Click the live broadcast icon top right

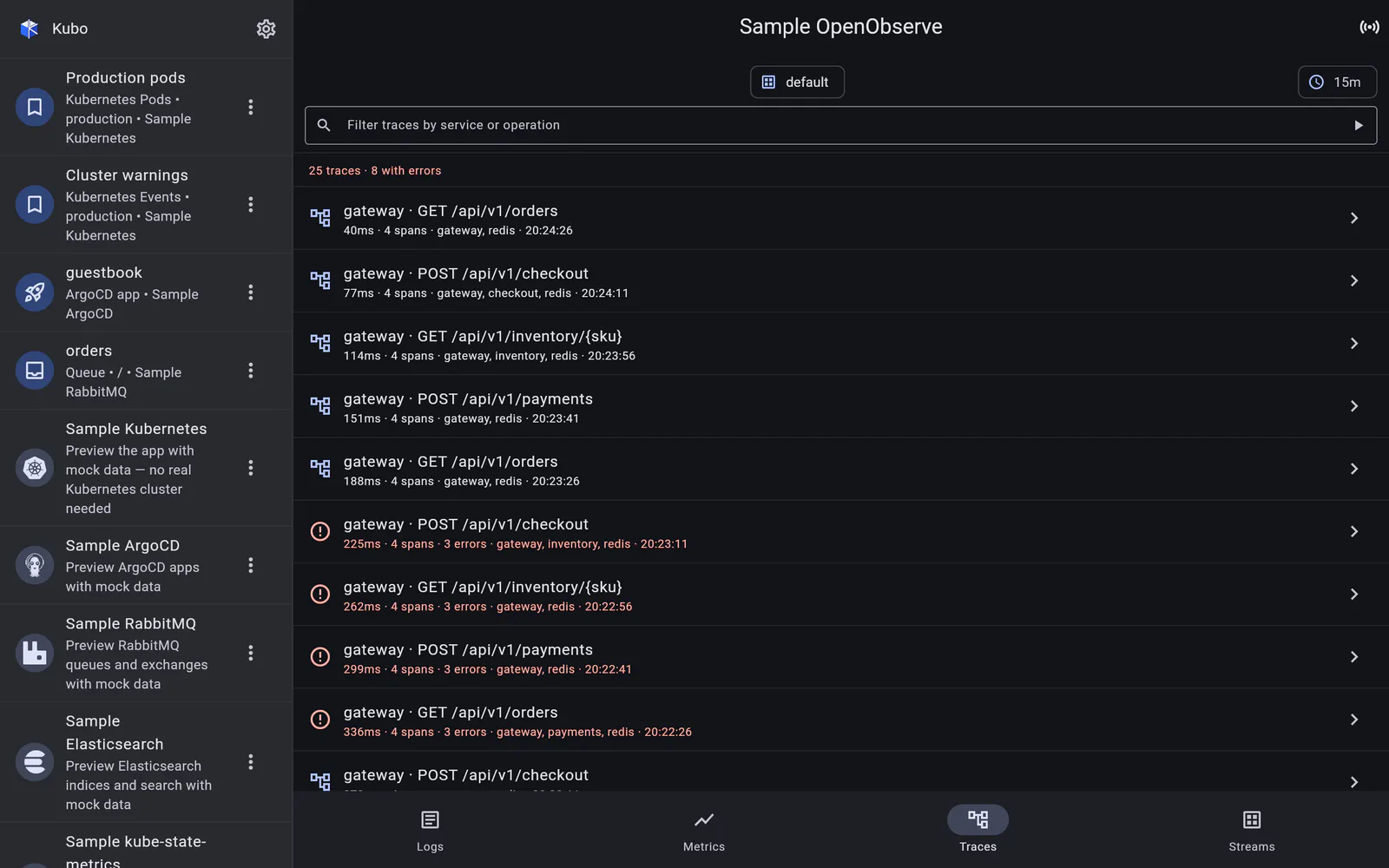pos(1369,27)
